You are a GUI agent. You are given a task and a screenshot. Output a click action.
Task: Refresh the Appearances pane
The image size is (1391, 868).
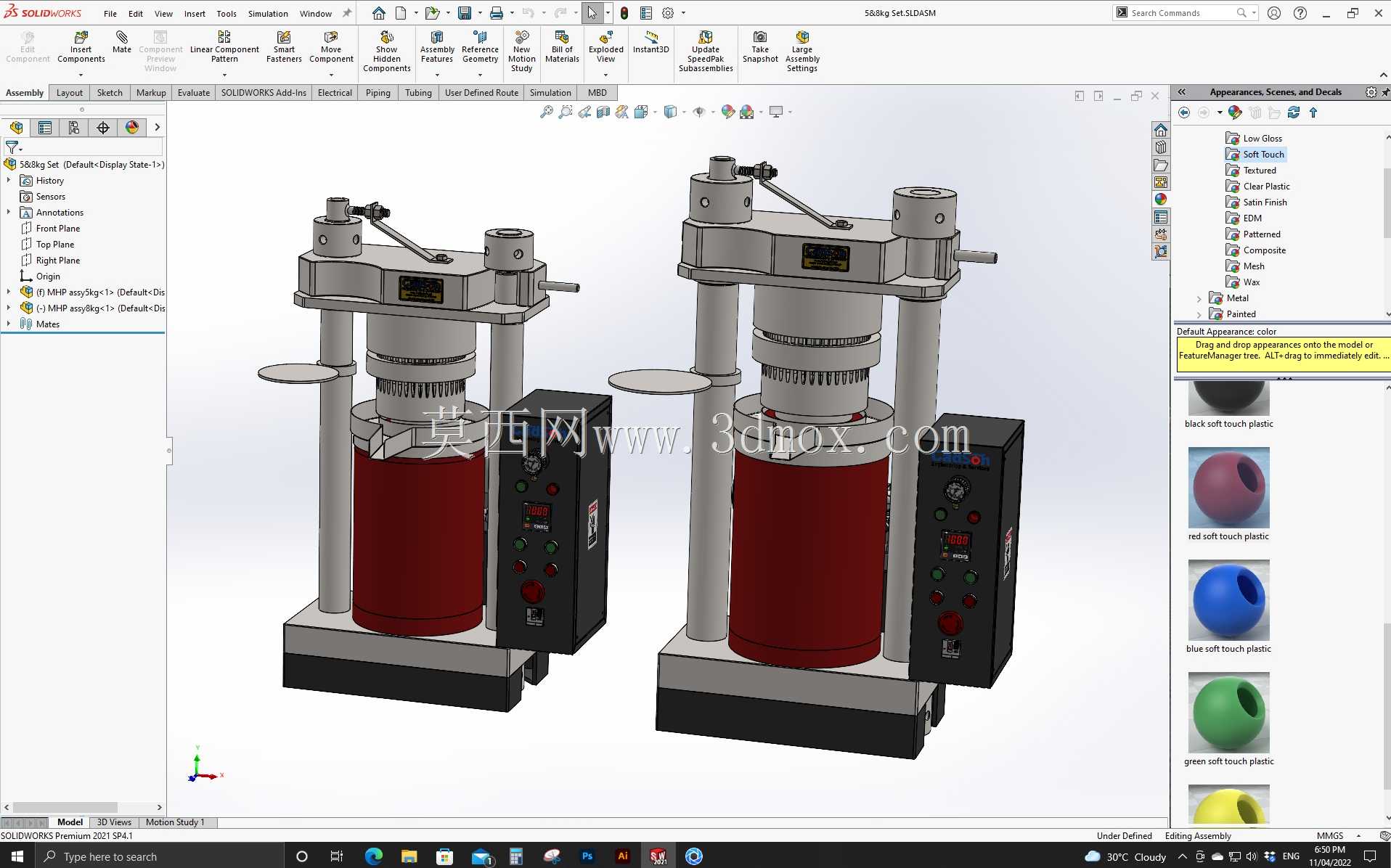tap(1294, 112)
